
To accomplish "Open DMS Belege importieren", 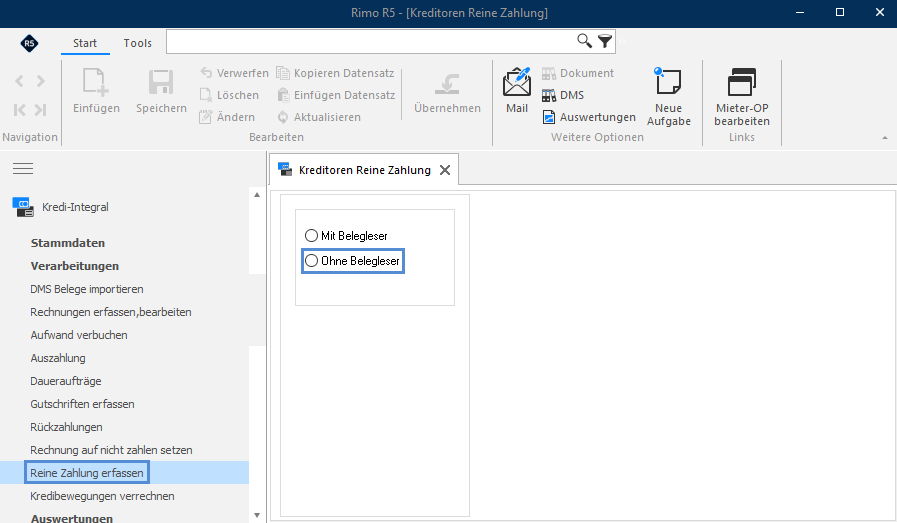I will (86, 289).
